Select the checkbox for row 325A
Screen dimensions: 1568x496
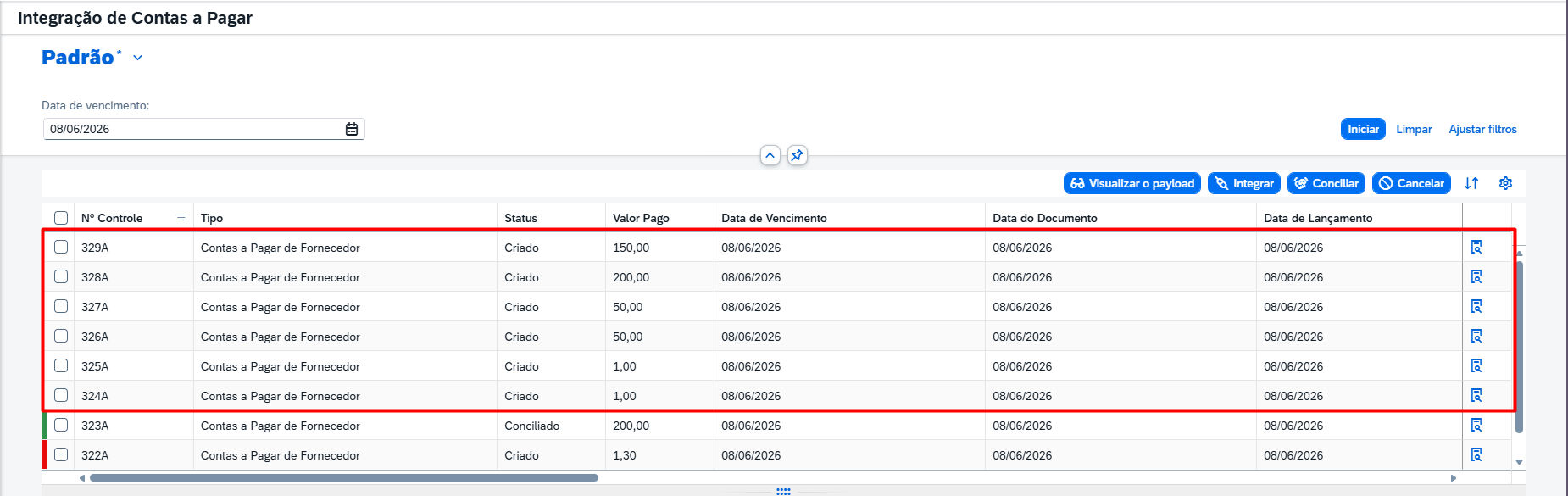click(x=61, y=365)
